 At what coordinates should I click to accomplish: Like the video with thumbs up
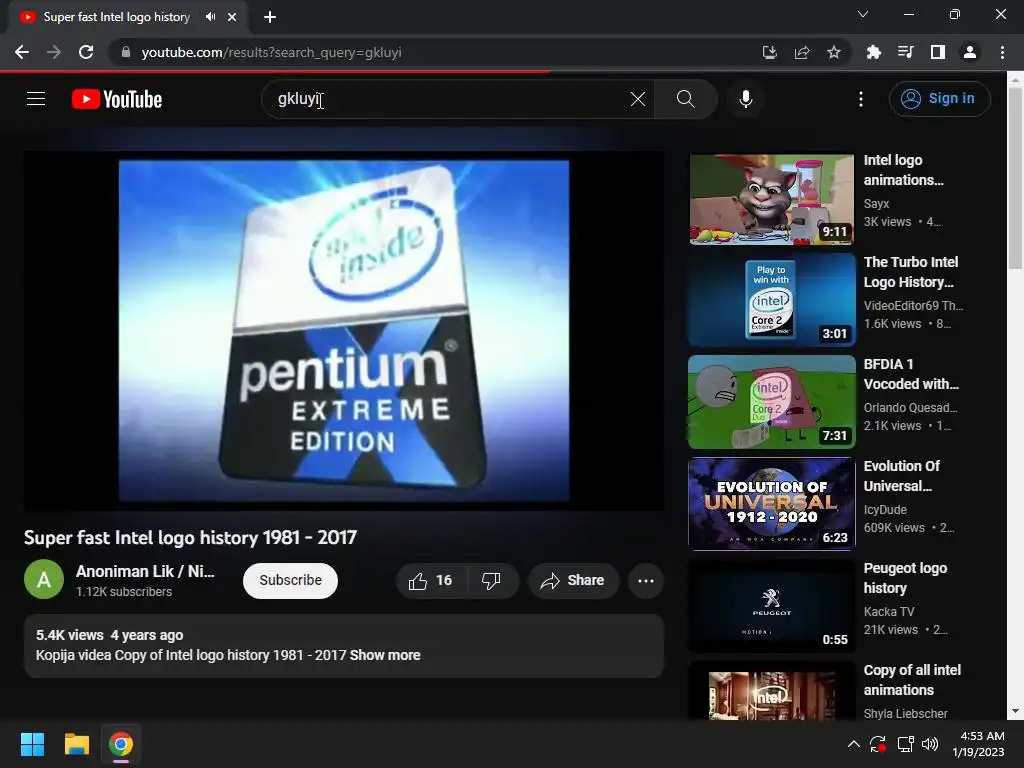430,581
